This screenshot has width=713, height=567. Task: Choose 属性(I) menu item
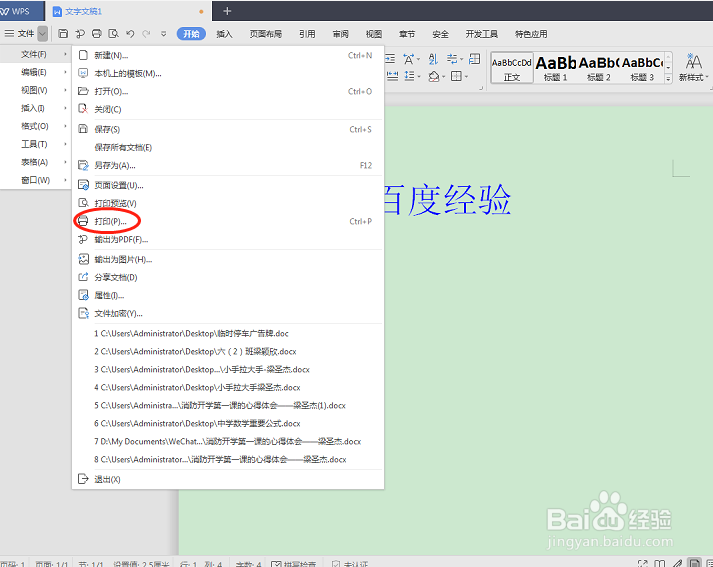tap(227, 296)
